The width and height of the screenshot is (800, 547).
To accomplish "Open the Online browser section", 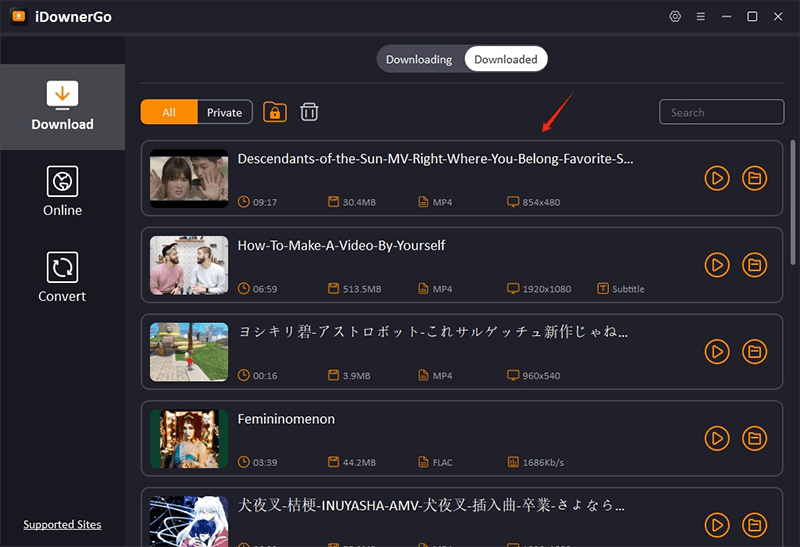I will [x=62, y=191].
